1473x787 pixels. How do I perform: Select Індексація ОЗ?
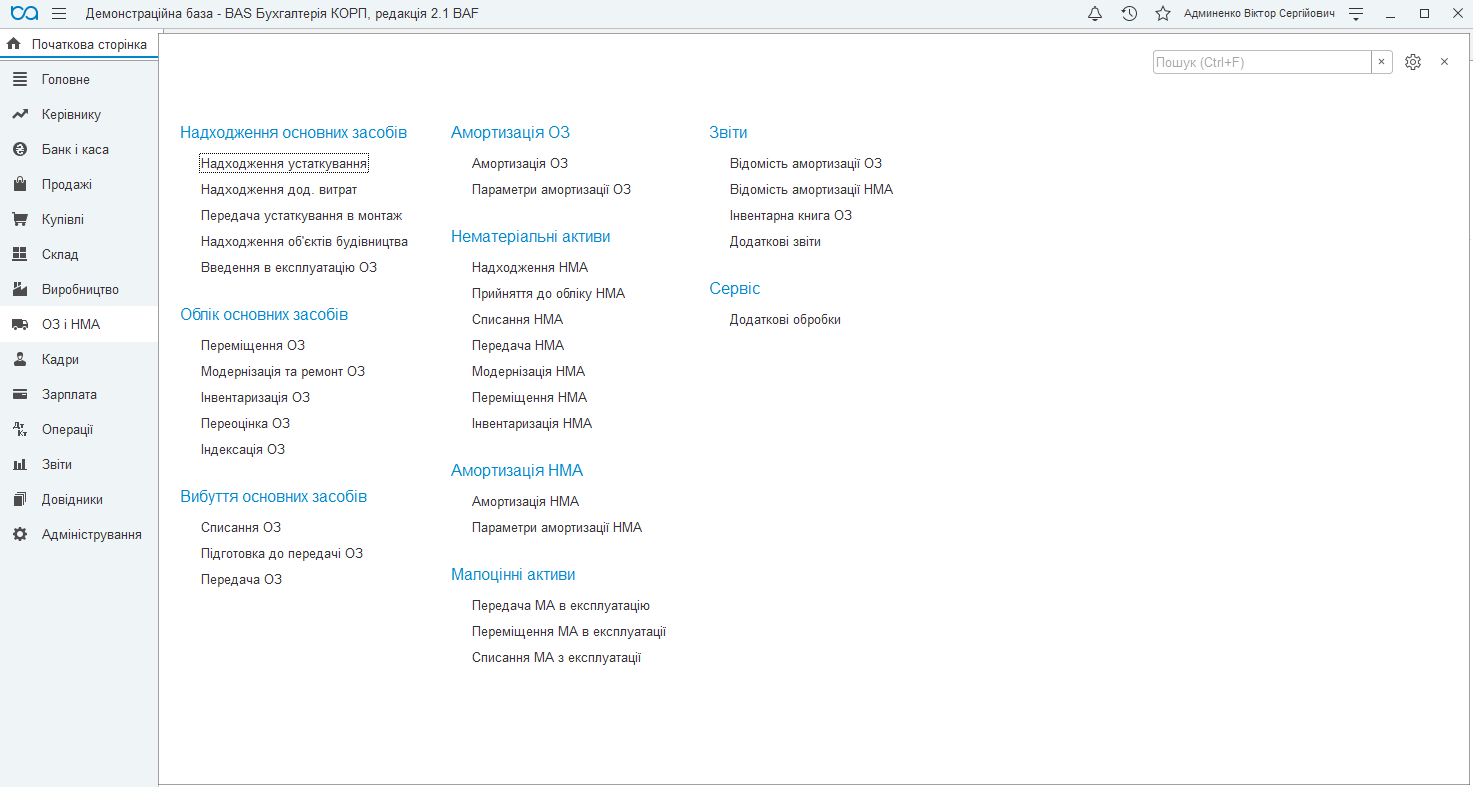click(243, 450)
